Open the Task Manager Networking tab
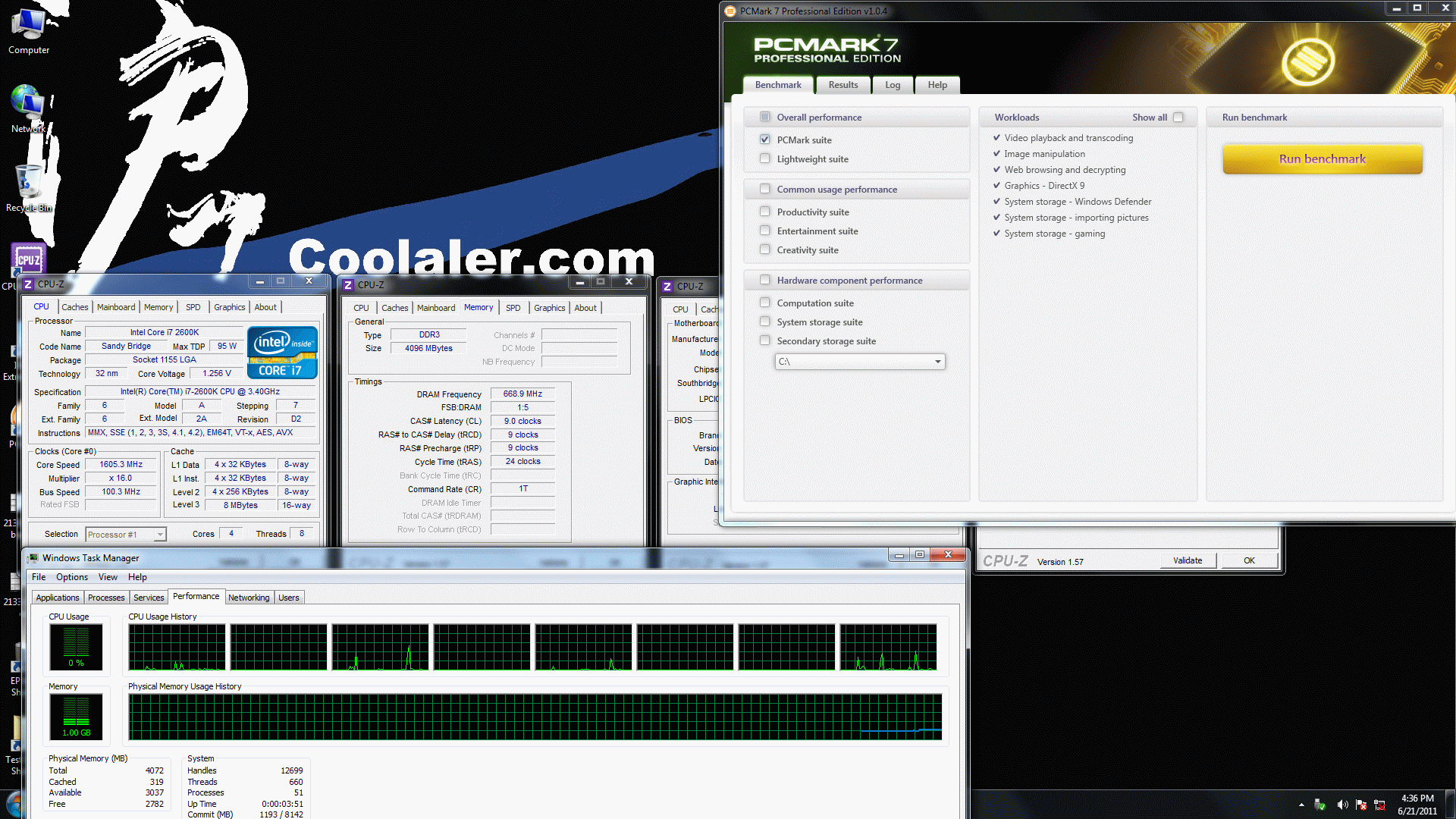 249,598
